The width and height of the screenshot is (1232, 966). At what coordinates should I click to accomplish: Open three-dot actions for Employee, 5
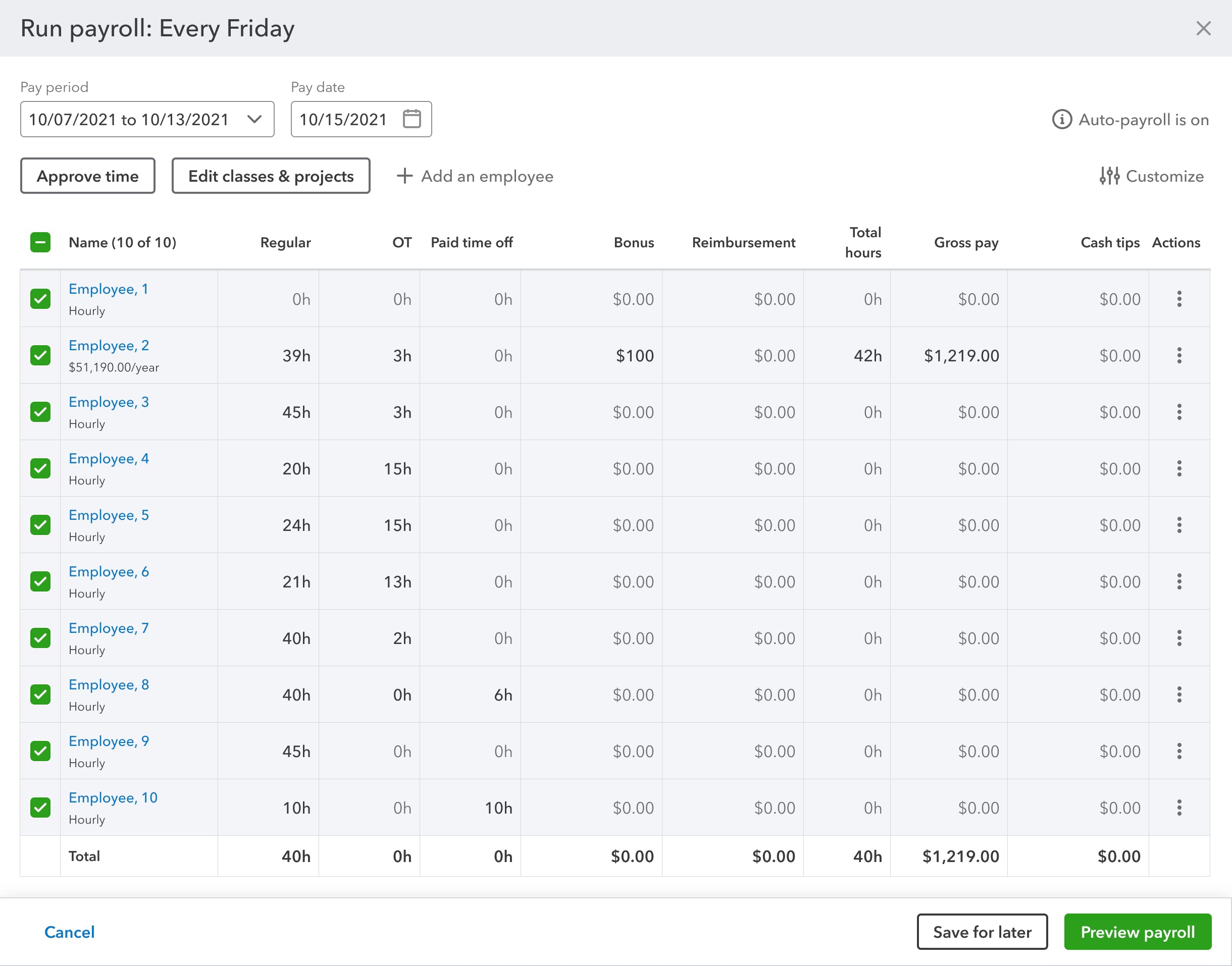point(1179,525)
